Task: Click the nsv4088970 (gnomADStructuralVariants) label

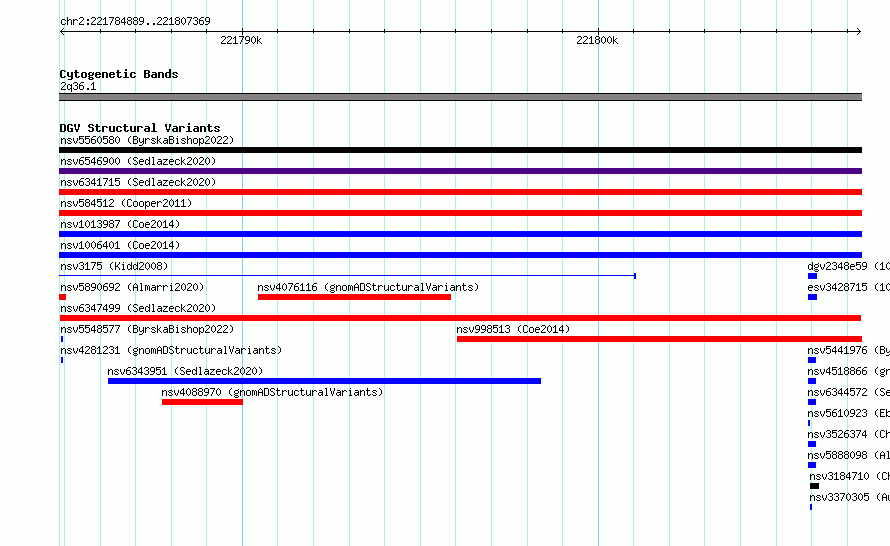Action: click(x=272, y=392)
